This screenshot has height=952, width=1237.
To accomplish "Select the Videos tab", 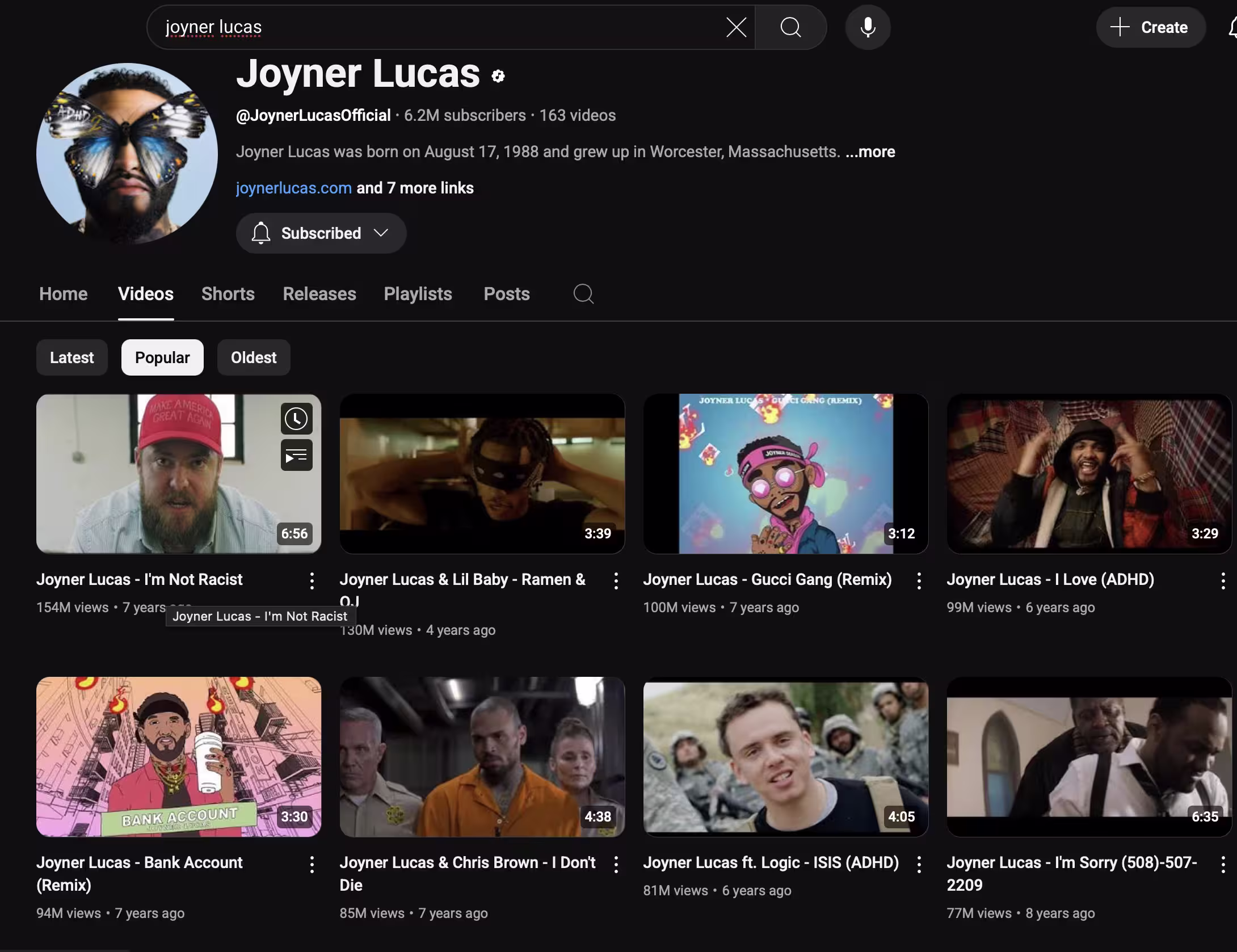I will [x=146, y=294].
